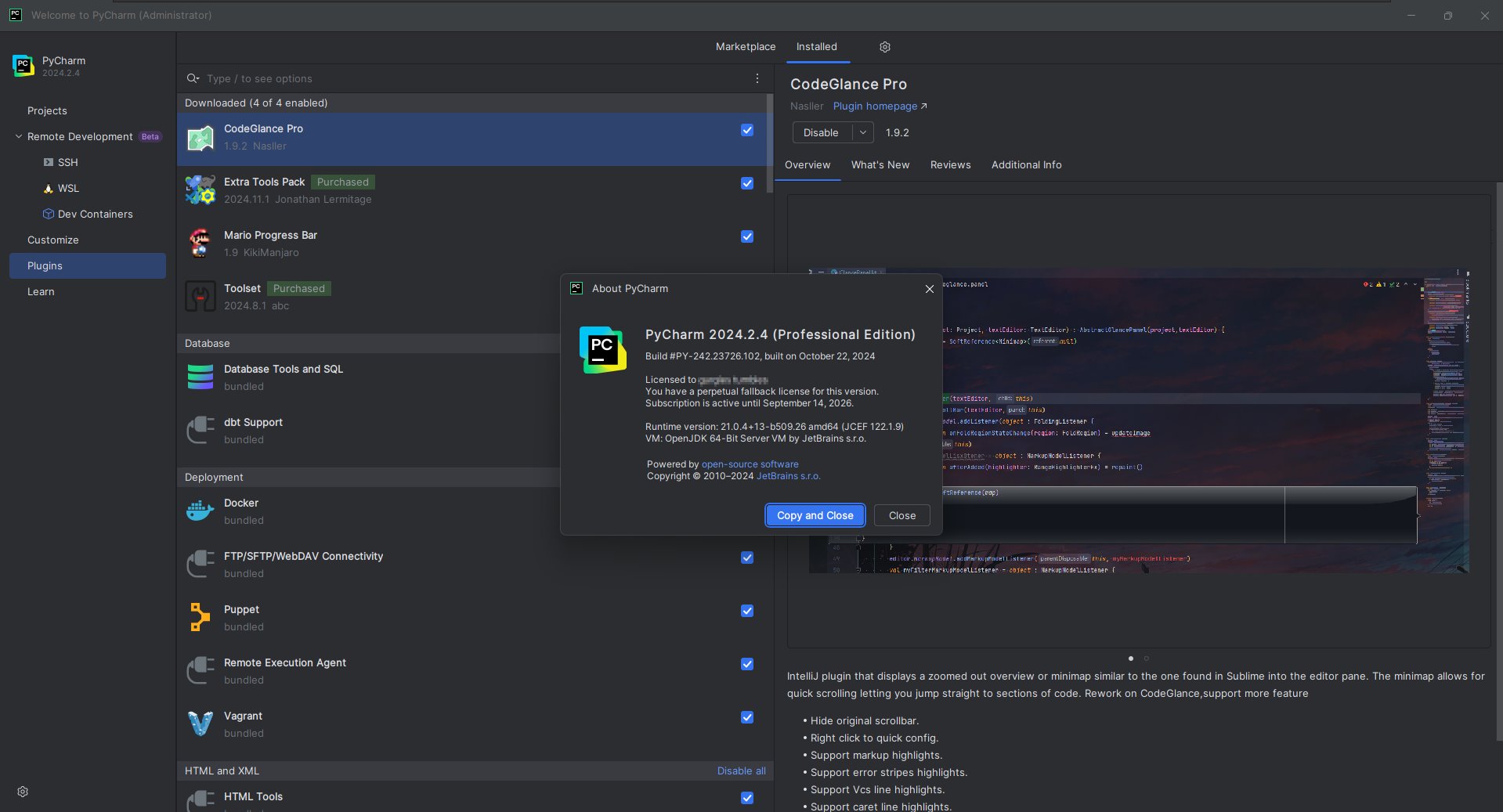Open settings gear at bottom-left corner

coord(23,792)
